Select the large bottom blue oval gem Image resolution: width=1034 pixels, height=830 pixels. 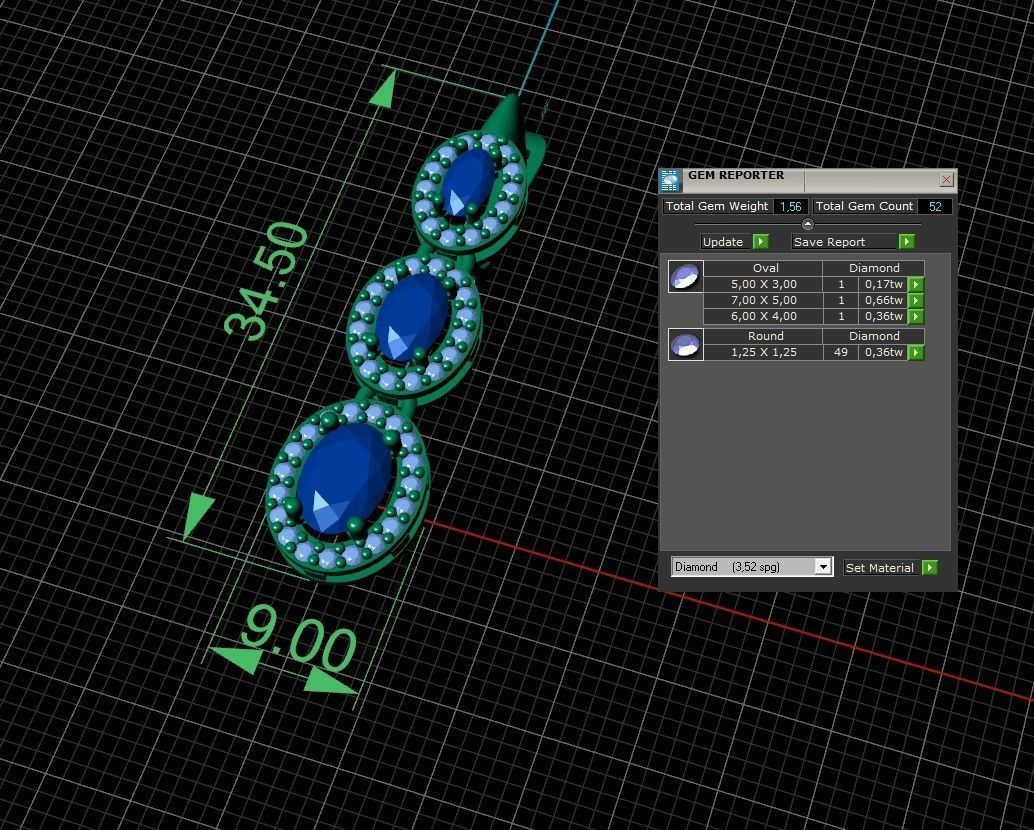[x=344, y=478]
